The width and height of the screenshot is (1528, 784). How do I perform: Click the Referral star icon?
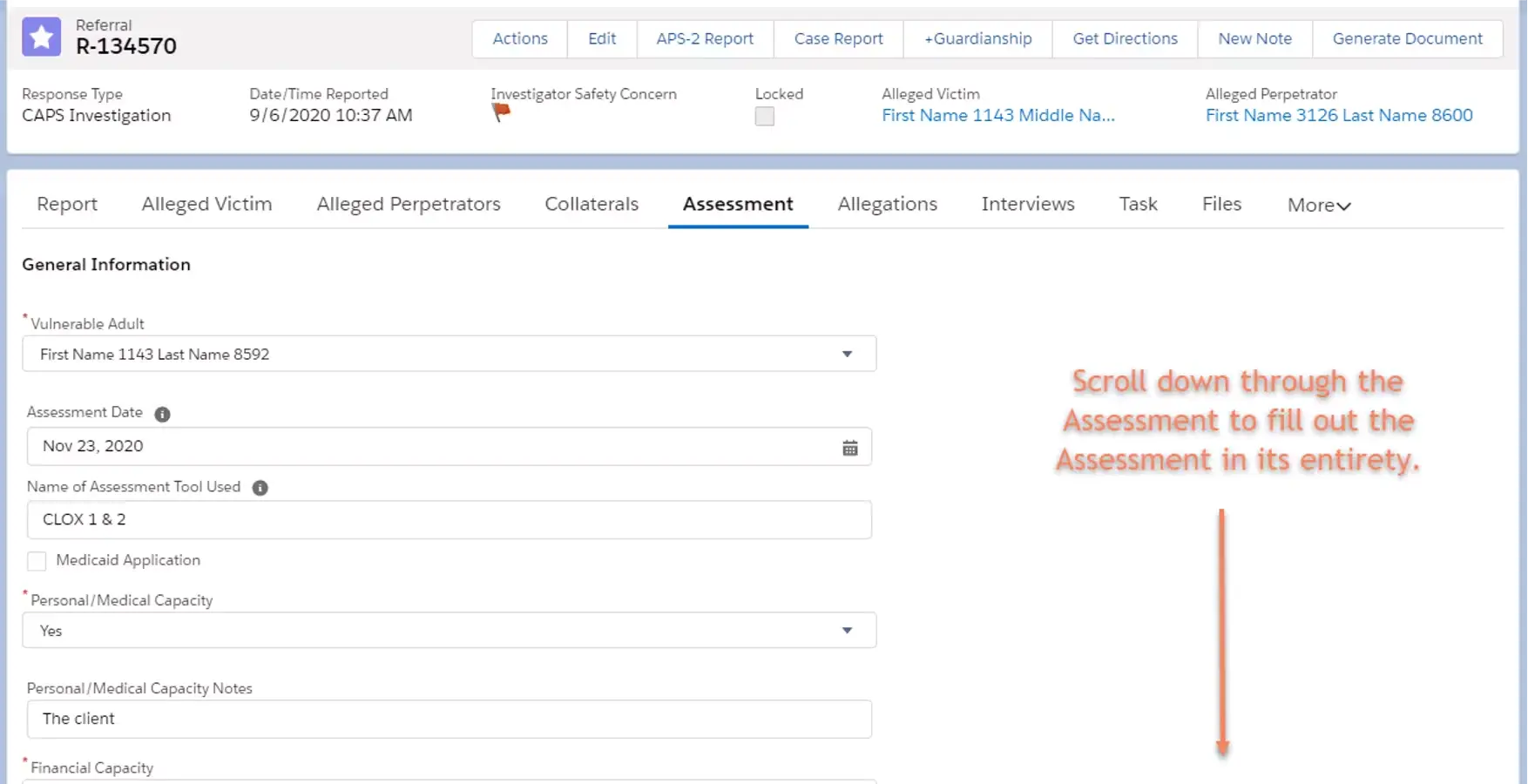click(x=41, y=37)
